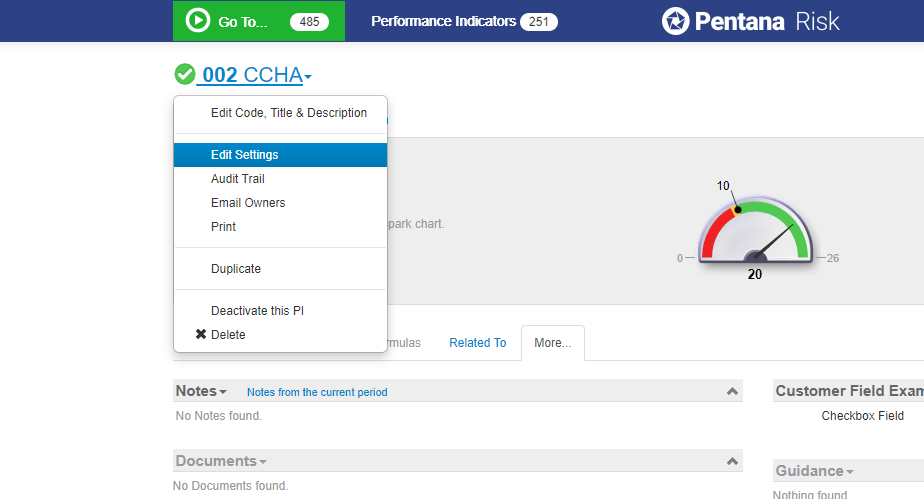
Task: Choose Edit Settings from the menu
Action: [280, 155]
